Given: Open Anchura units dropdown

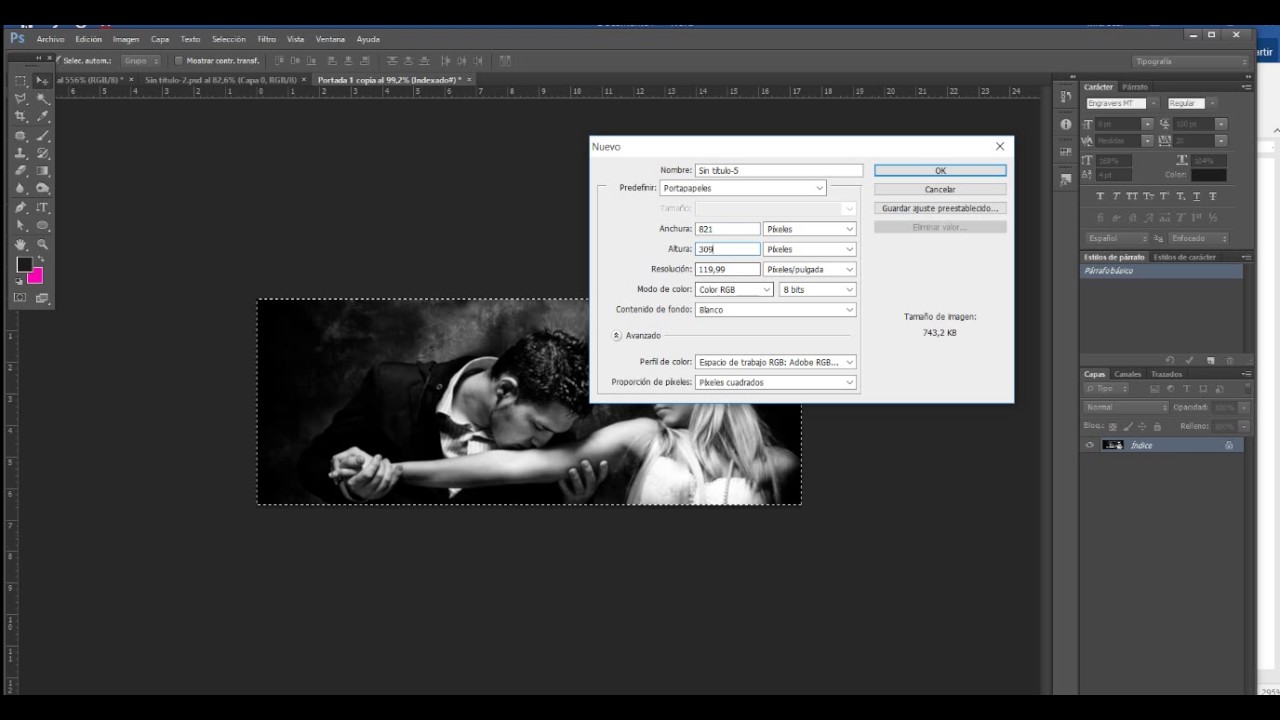Looking at the screenshot, I should pos(810,229).
